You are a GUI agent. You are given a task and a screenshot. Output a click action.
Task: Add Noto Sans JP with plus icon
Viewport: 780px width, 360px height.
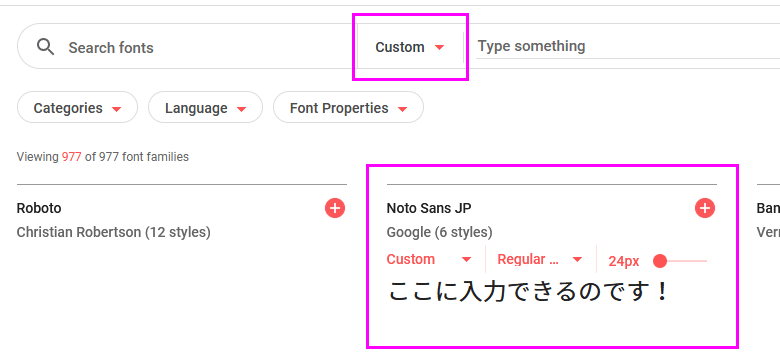[705, 208]
